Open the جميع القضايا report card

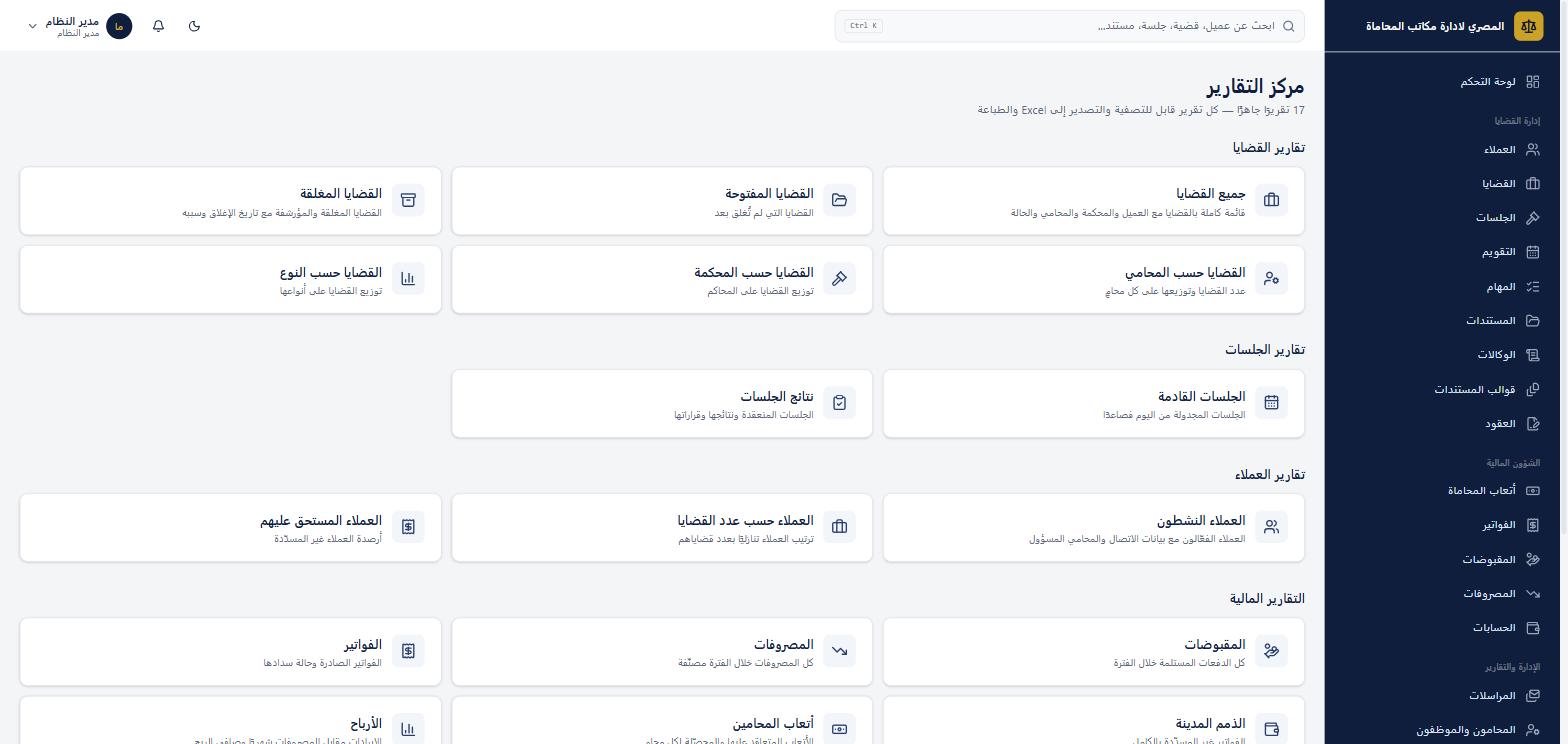coord(1094,201)
